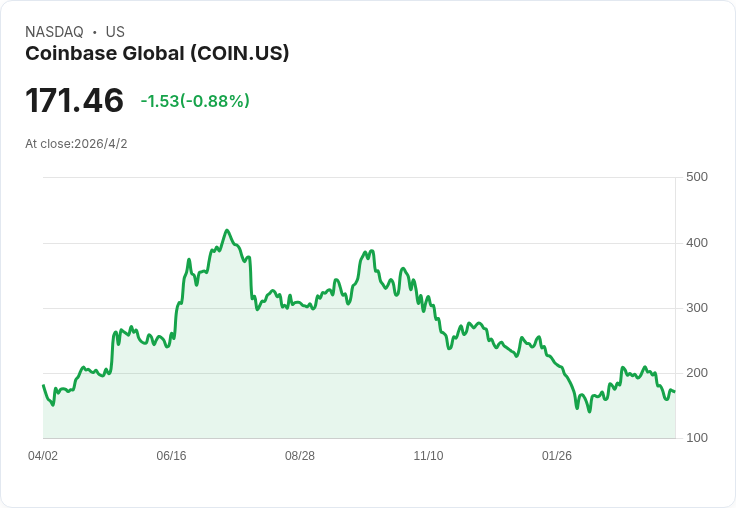Image resolution: width=736 pixels, height=508 pixels.
Task: Click the 200 price axis label
Action: click(x=697, y=373)
